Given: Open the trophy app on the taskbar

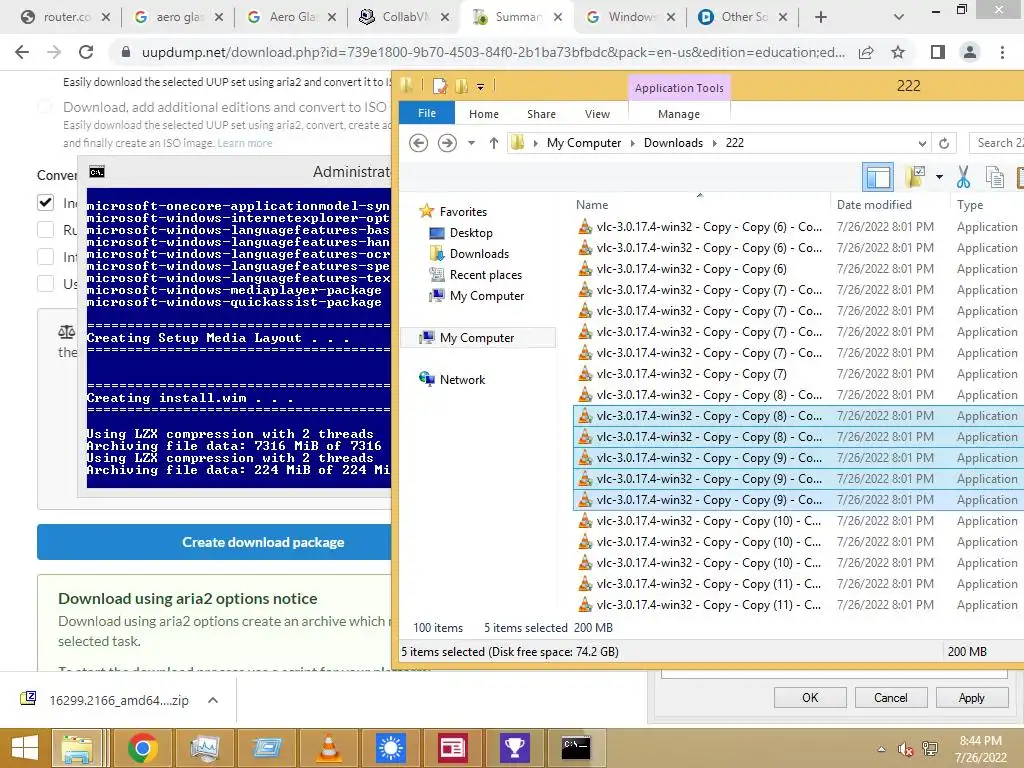Looking at the screenshot, I should point(515,748).
